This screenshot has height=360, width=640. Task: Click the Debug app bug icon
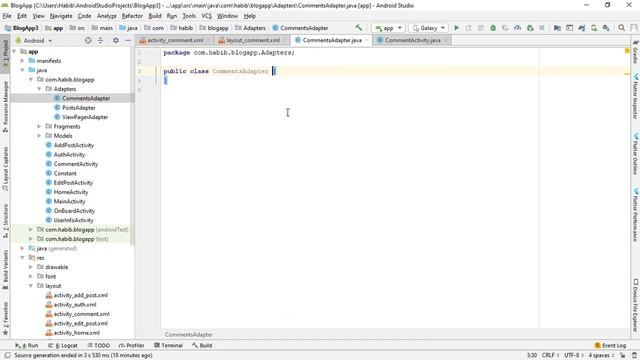[x=493, y=28]
